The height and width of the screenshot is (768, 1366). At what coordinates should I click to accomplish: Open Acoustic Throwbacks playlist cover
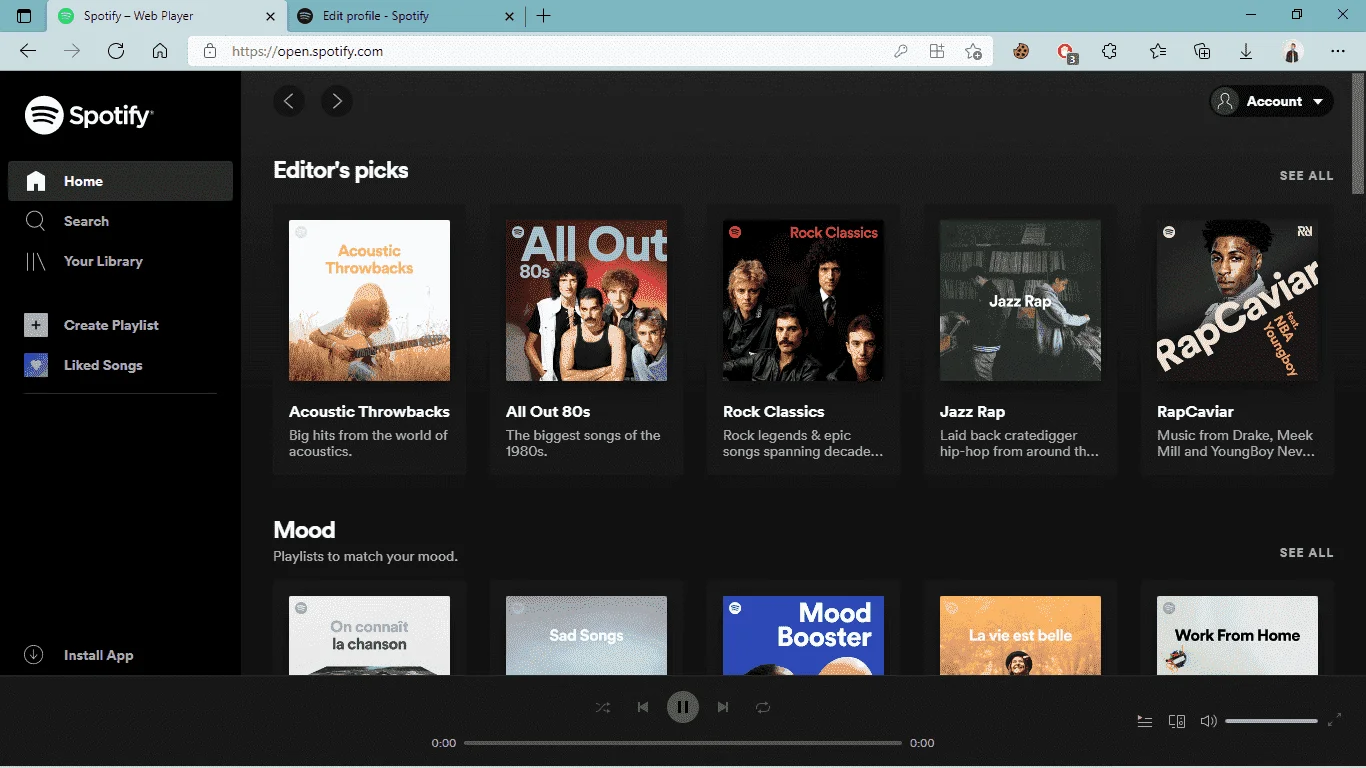click(369, 300)
